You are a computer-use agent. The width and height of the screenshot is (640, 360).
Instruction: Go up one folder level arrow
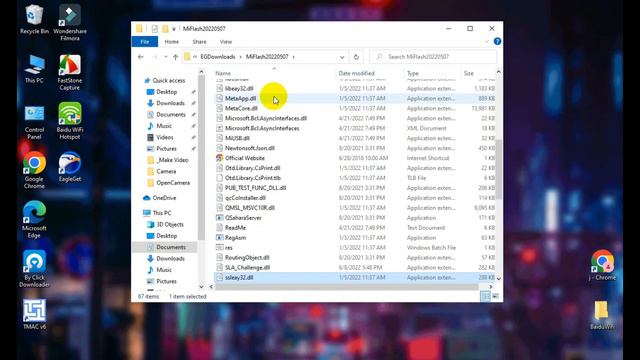pos(176,57)
